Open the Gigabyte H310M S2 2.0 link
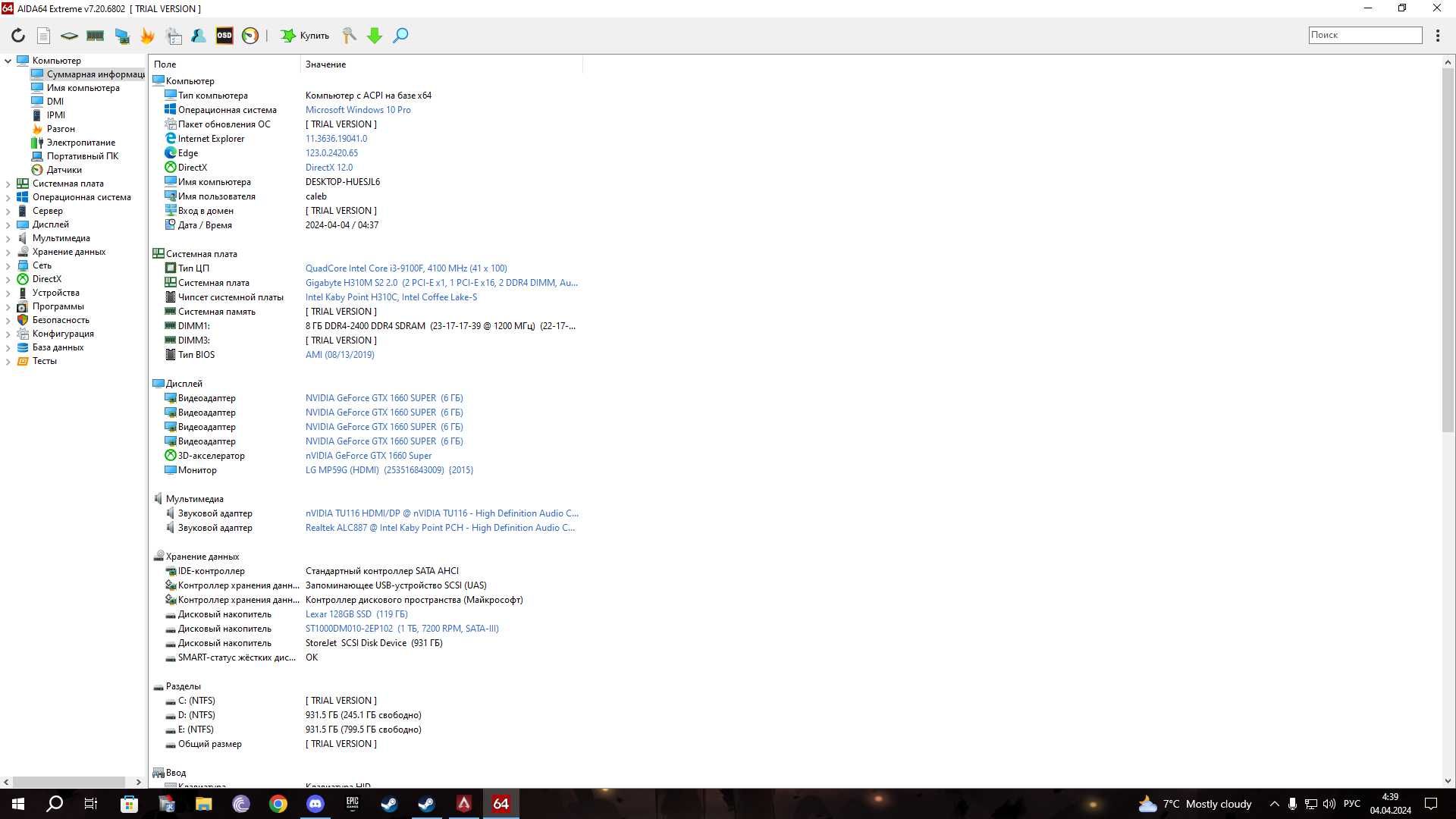Image resolution: width=1456 pixels, height=819 pixels. (x=441, y=283)
